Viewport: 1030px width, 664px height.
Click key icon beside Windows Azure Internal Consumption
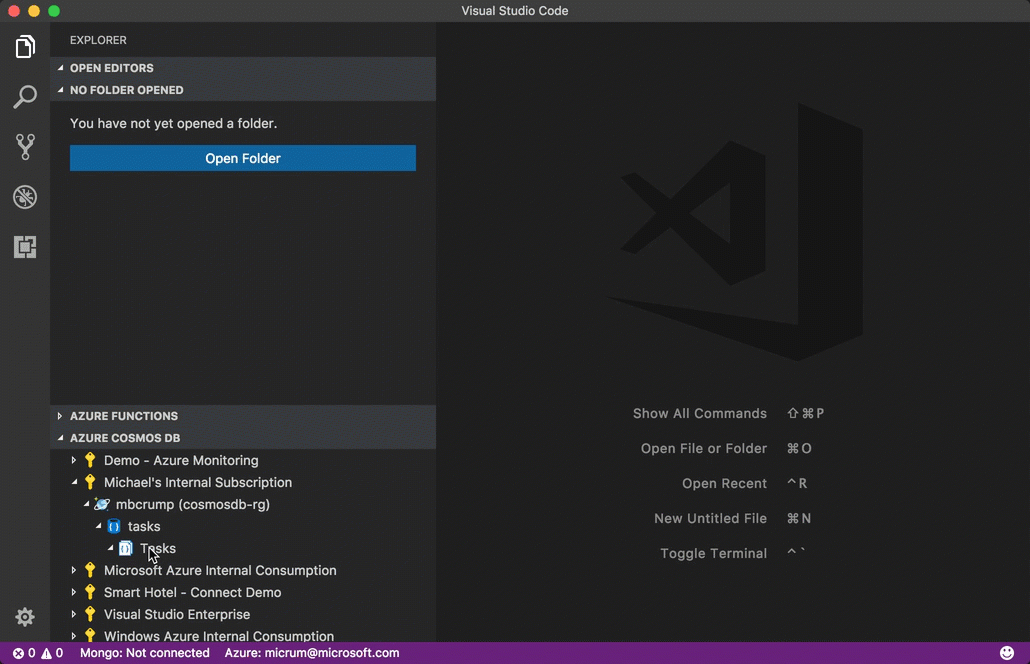click(90, 635)
